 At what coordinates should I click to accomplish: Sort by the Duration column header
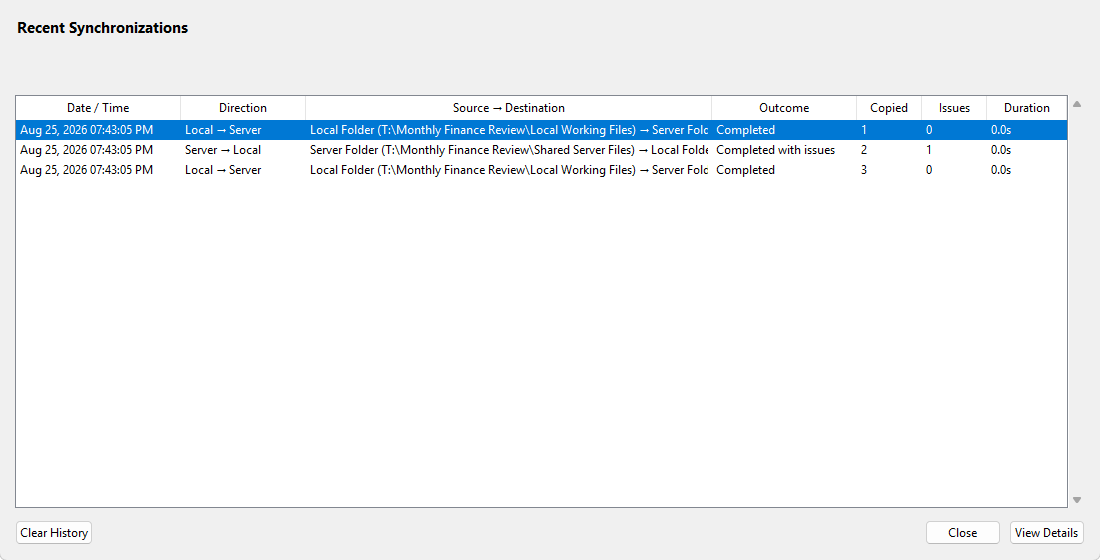pyautogui.click(x=1026, y=108)
